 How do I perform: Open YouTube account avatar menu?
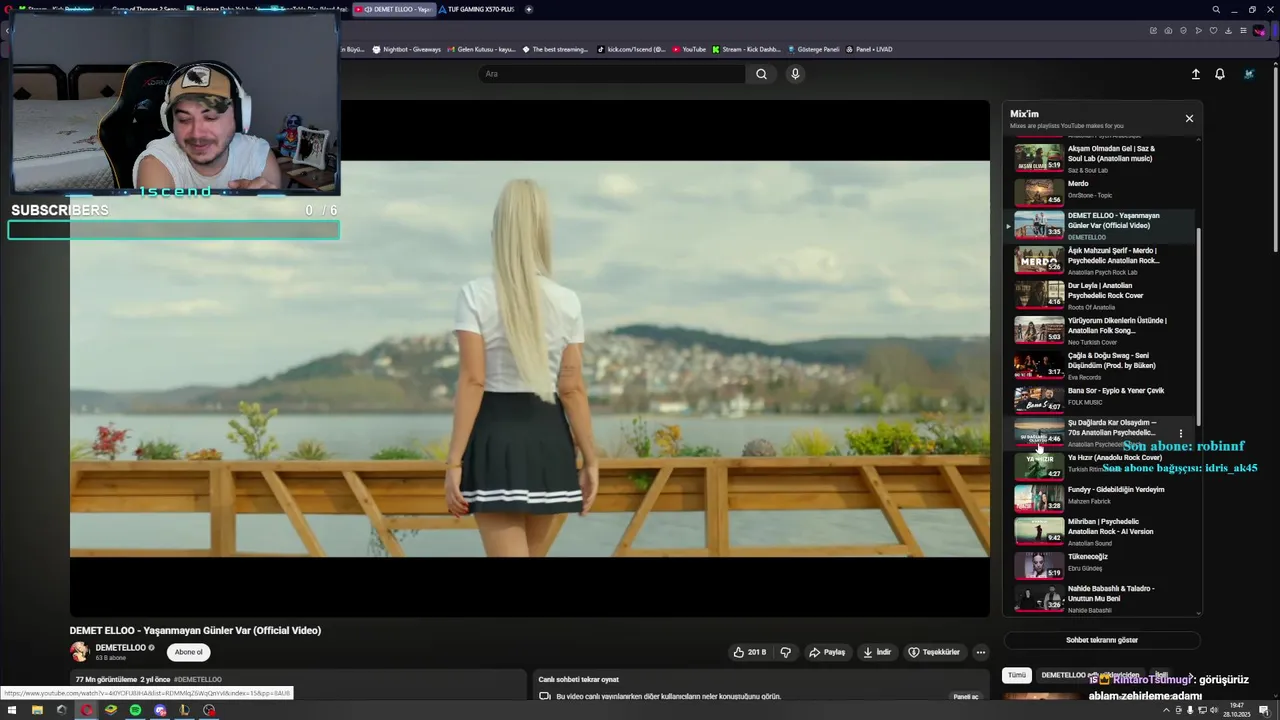click(x=1249, y=74)
